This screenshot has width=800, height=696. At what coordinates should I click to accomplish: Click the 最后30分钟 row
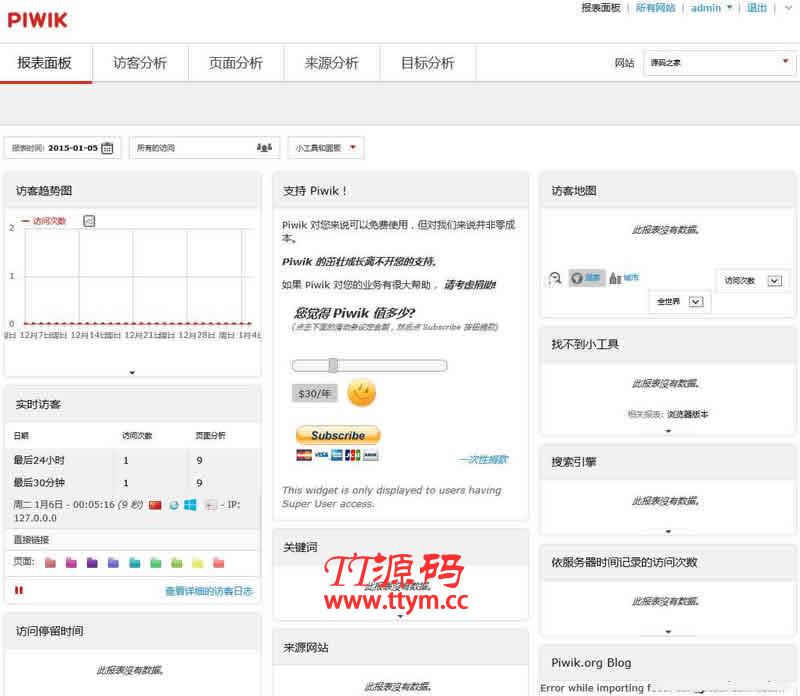pyautogui.click(x=132, y=483)
